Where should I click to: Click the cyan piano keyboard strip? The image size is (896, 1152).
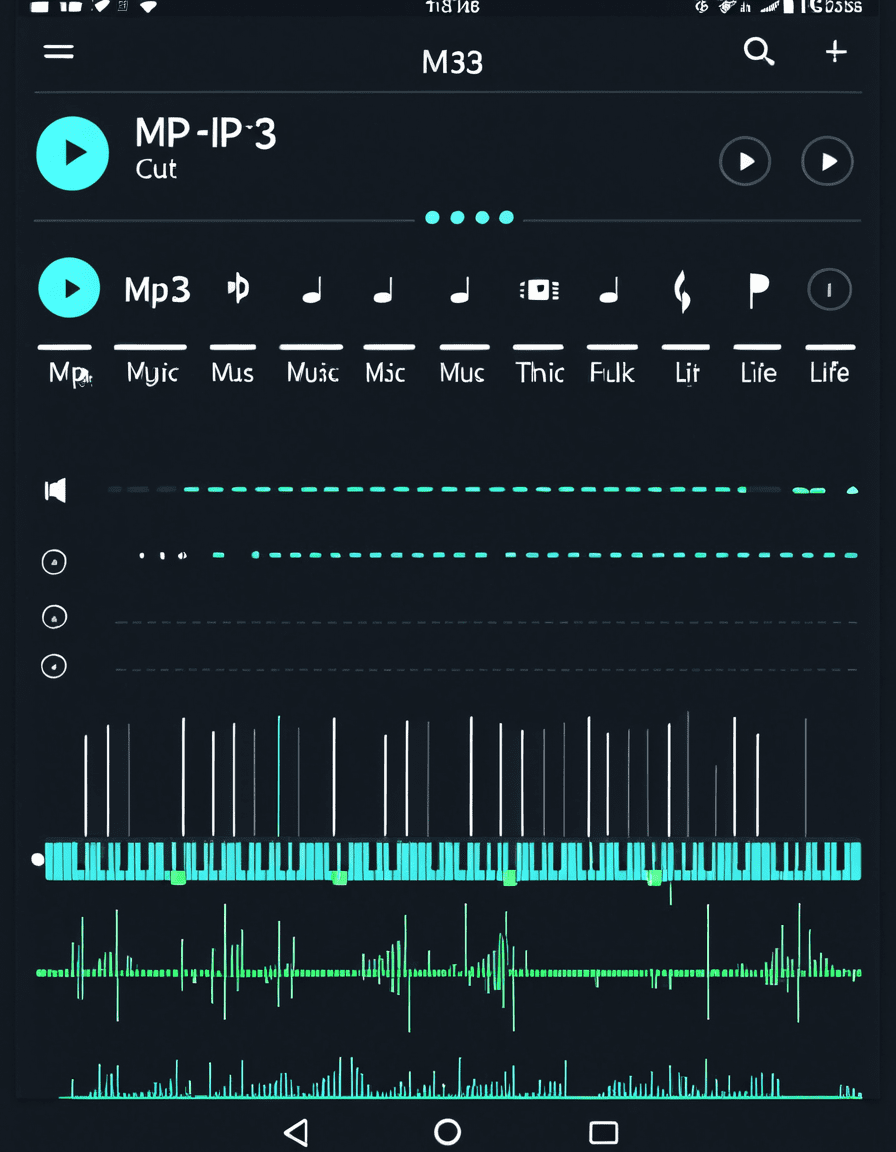click(452, 862)
